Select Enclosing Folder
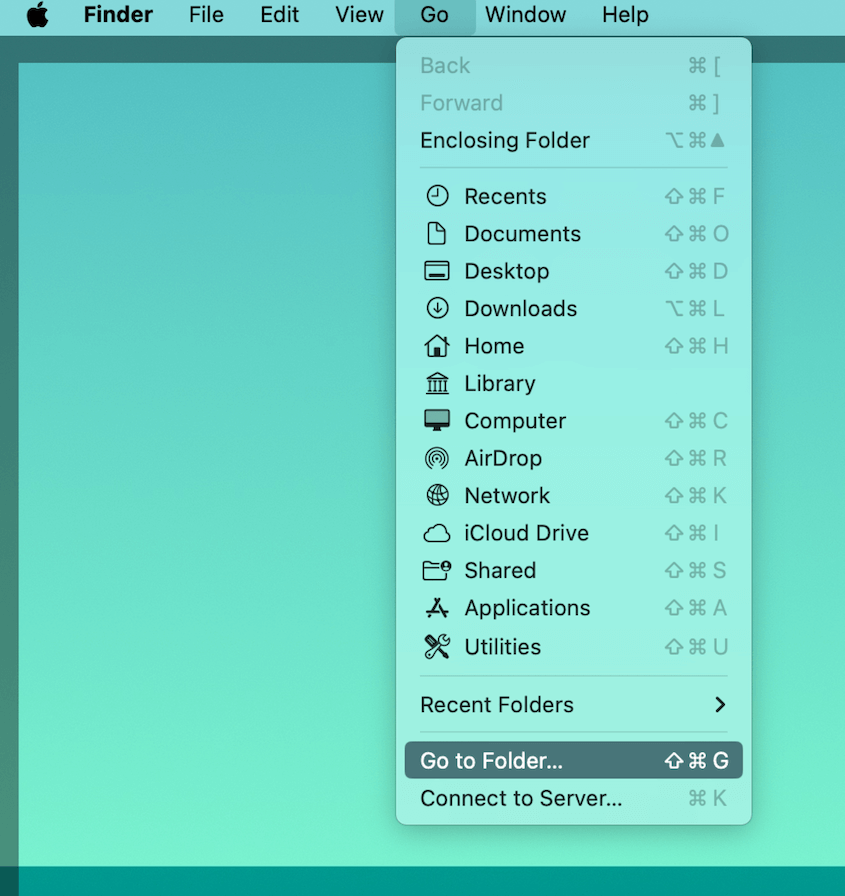845x896 pixels. (505, 140)
